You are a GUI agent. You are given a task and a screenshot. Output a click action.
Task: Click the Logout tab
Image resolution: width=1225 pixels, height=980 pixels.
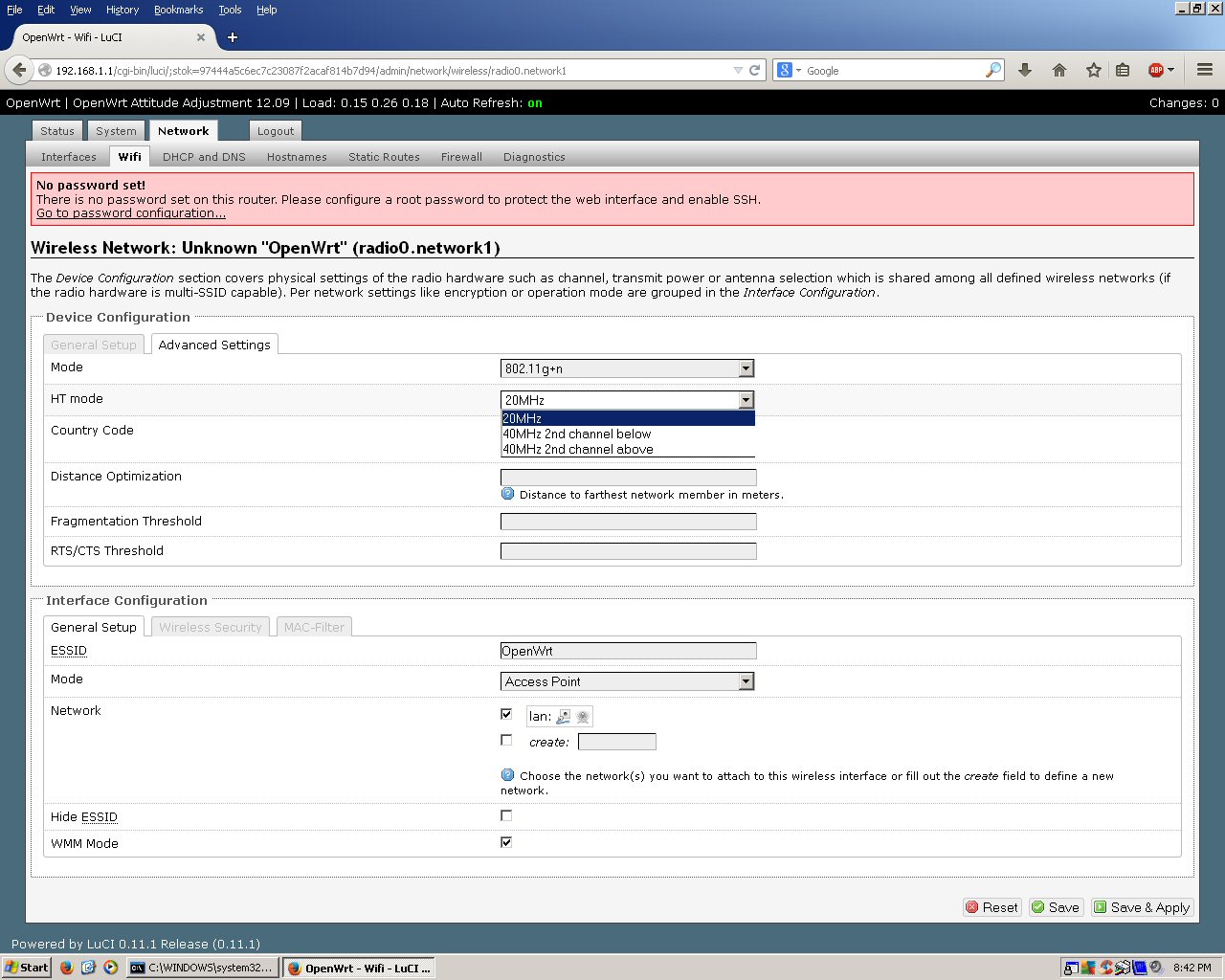click(x=276, y=131)
